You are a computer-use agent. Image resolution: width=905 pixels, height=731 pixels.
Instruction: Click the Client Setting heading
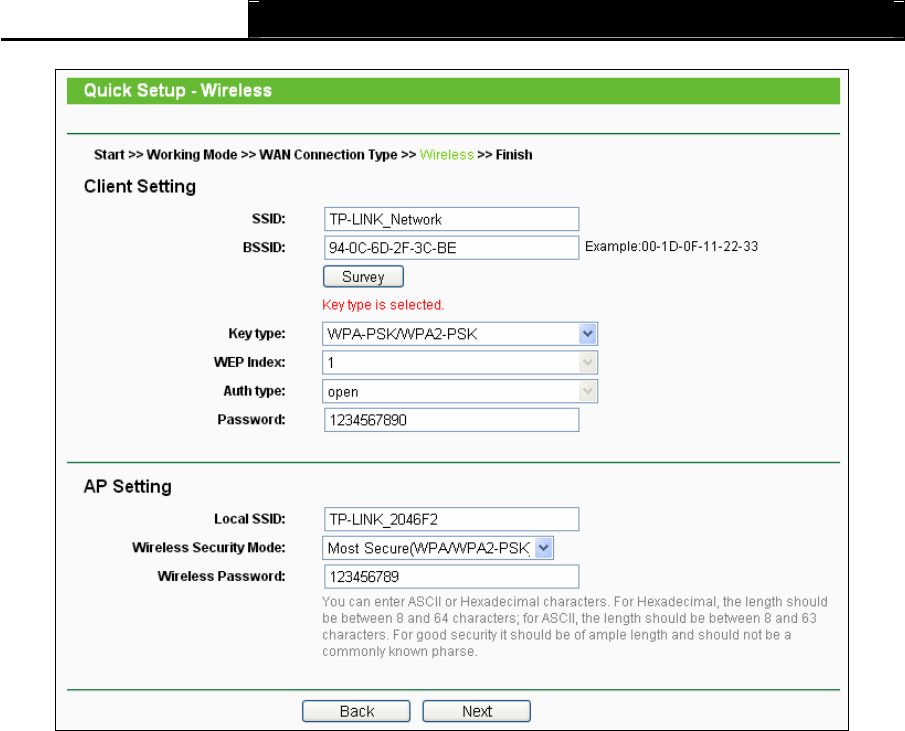click(140, 186)
